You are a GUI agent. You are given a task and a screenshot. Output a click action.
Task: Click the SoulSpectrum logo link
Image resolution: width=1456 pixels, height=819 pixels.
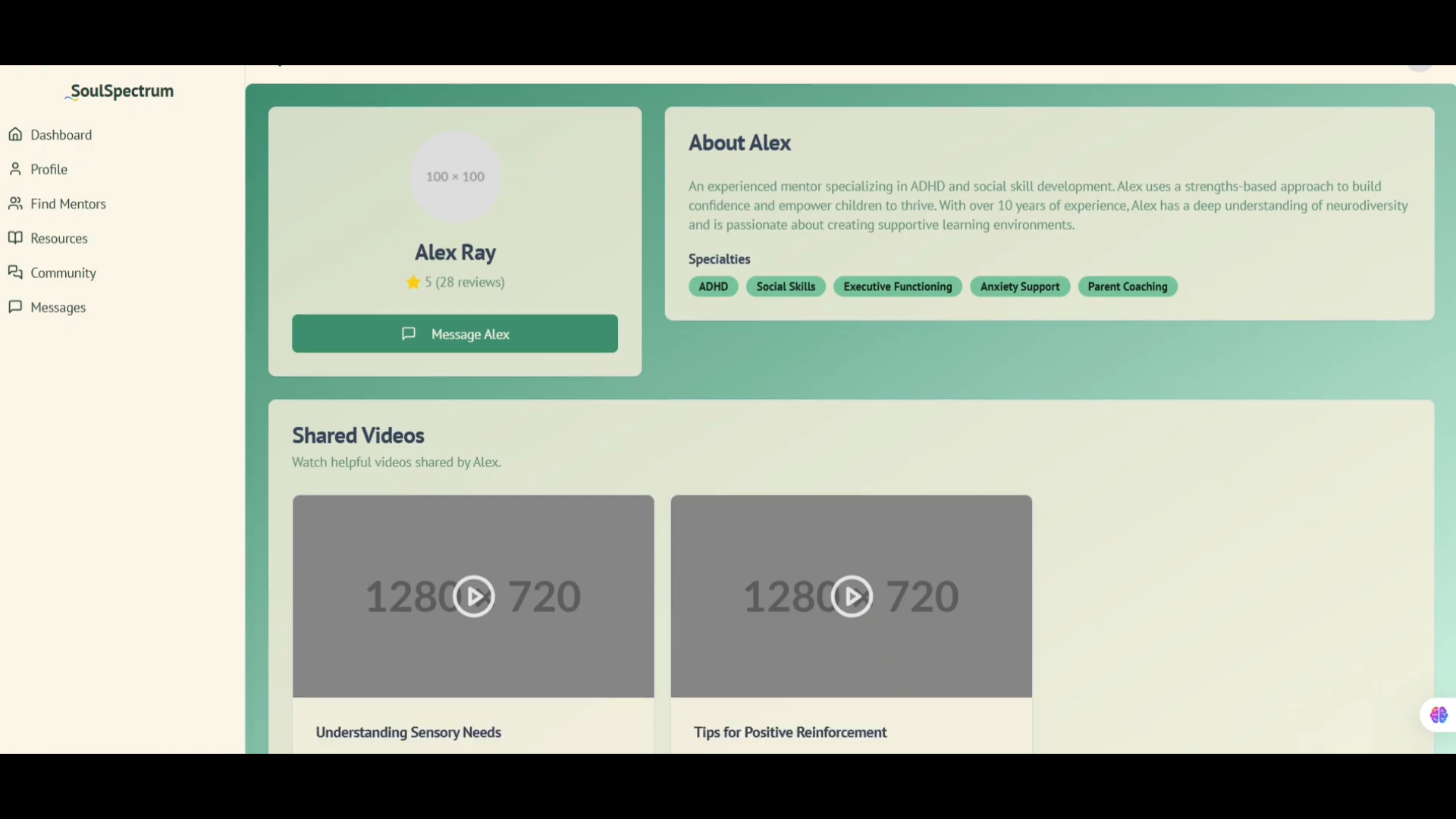(121, 91)
